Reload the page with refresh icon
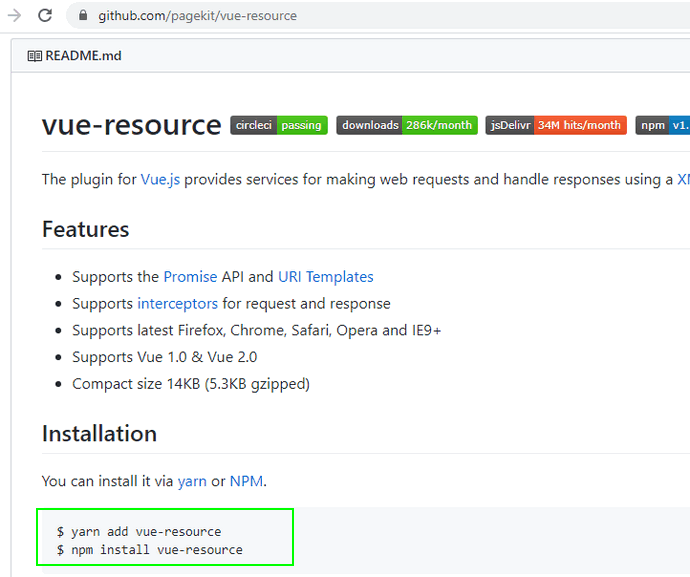The height and width of the screenshot is (577, 690). 45,16
